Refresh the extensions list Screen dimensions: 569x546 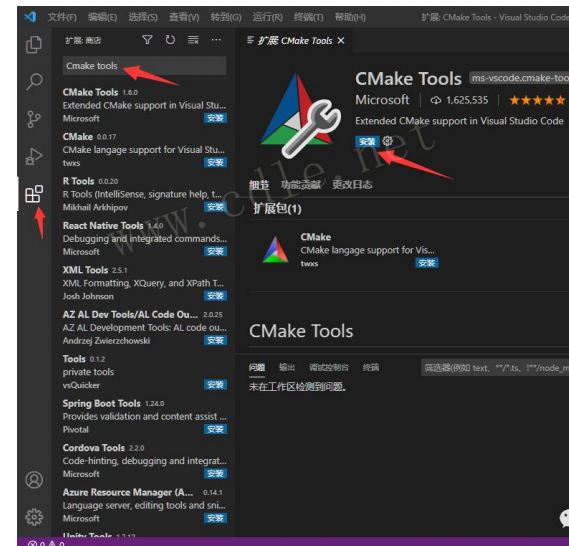170,40
